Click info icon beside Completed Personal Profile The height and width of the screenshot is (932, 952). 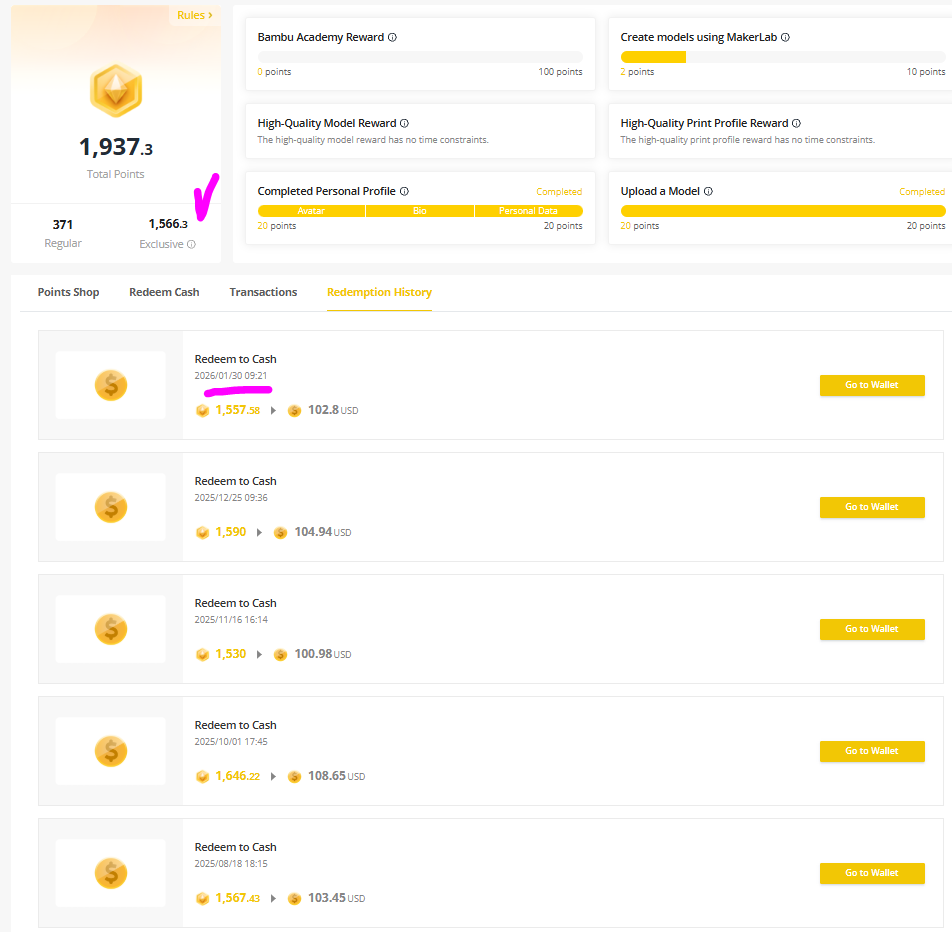[x=404, y=191]
